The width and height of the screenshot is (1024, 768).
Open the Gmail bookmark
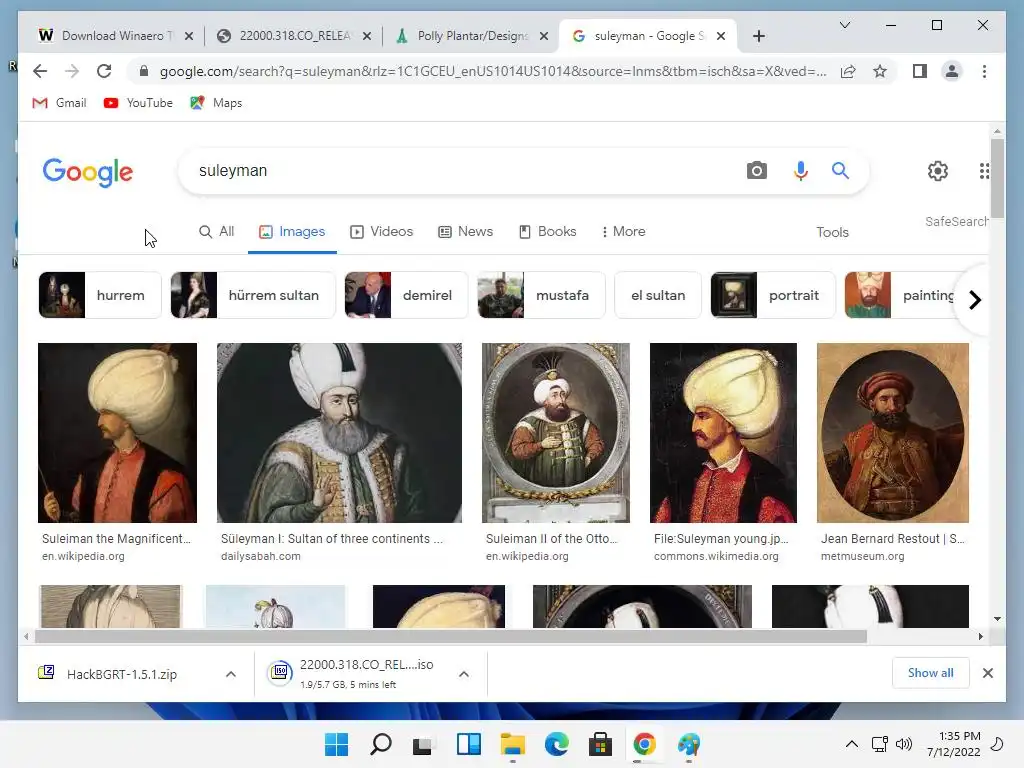coord(59,103)
